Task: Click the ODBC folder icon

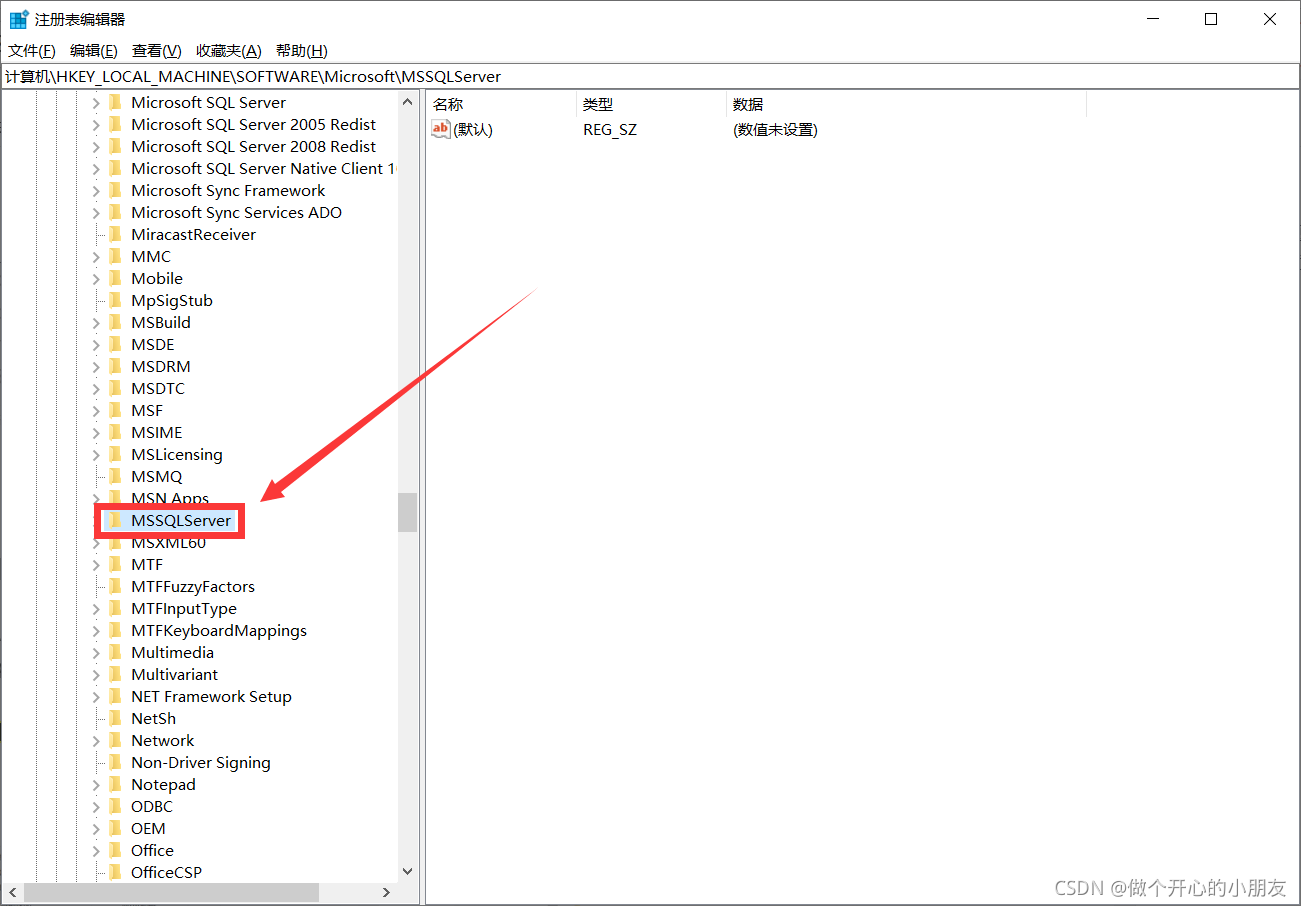Action: (x=116, y=806)
